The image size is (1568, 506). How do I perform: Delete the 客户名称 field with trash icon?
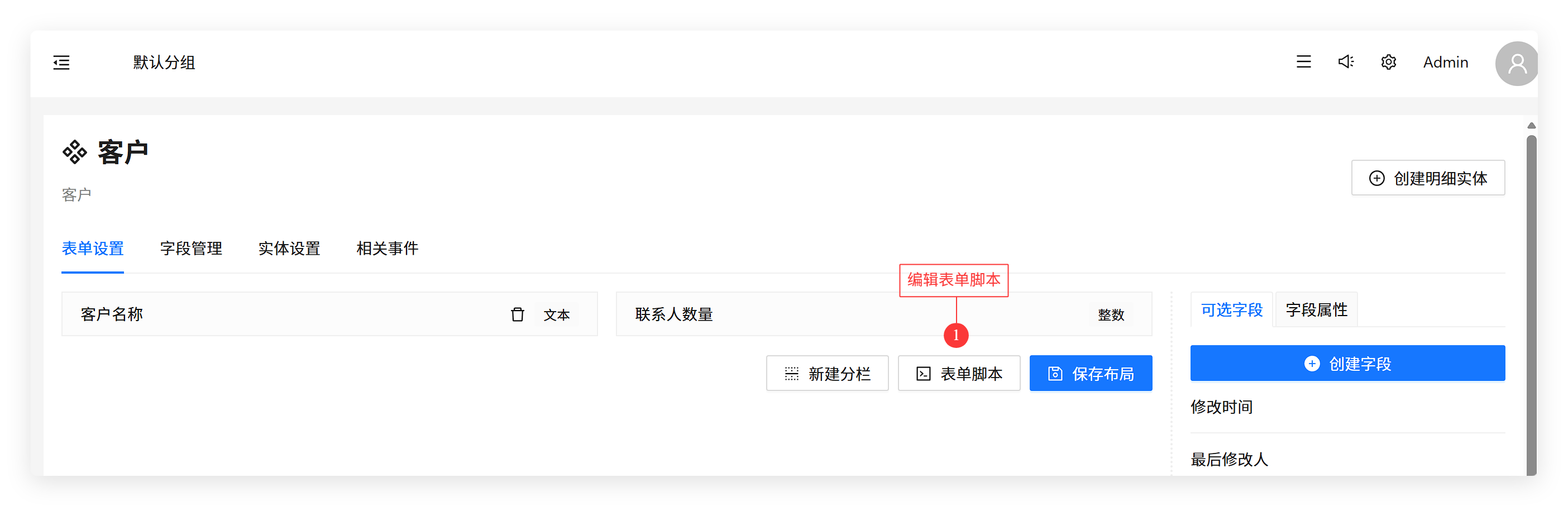point(517,314)
